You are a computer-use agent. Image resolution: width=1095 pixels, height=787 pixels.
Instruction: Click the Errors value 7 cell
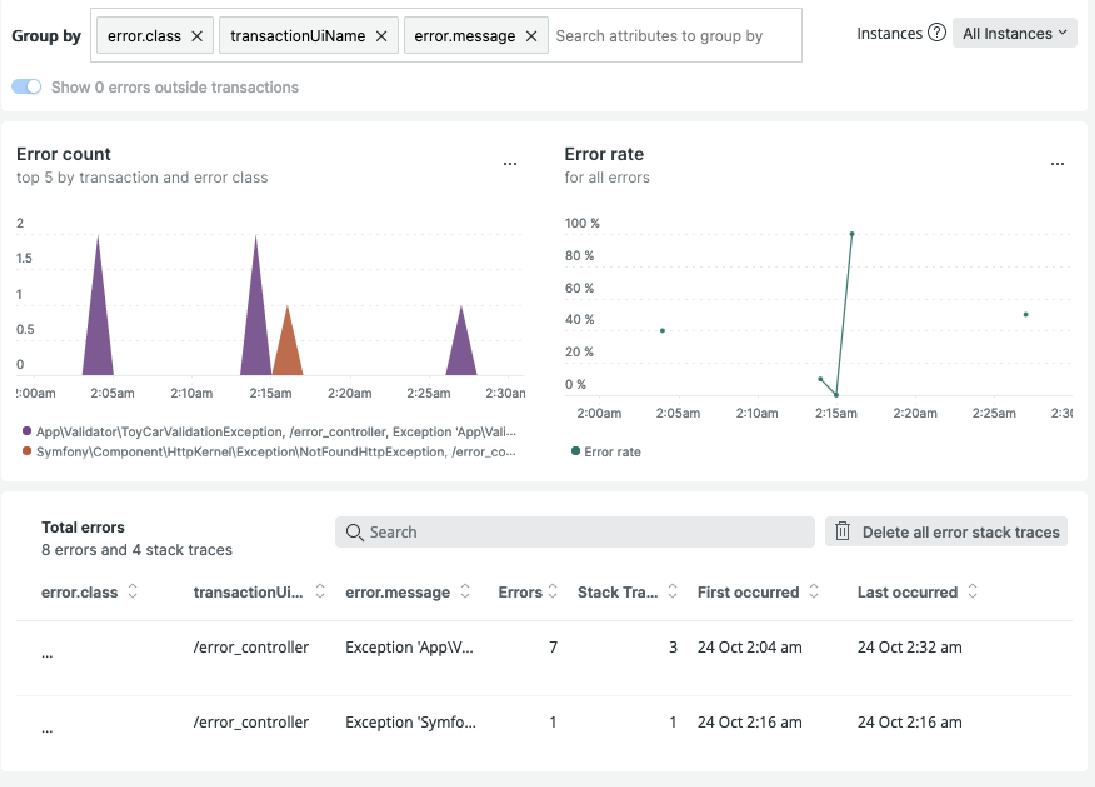553,647
